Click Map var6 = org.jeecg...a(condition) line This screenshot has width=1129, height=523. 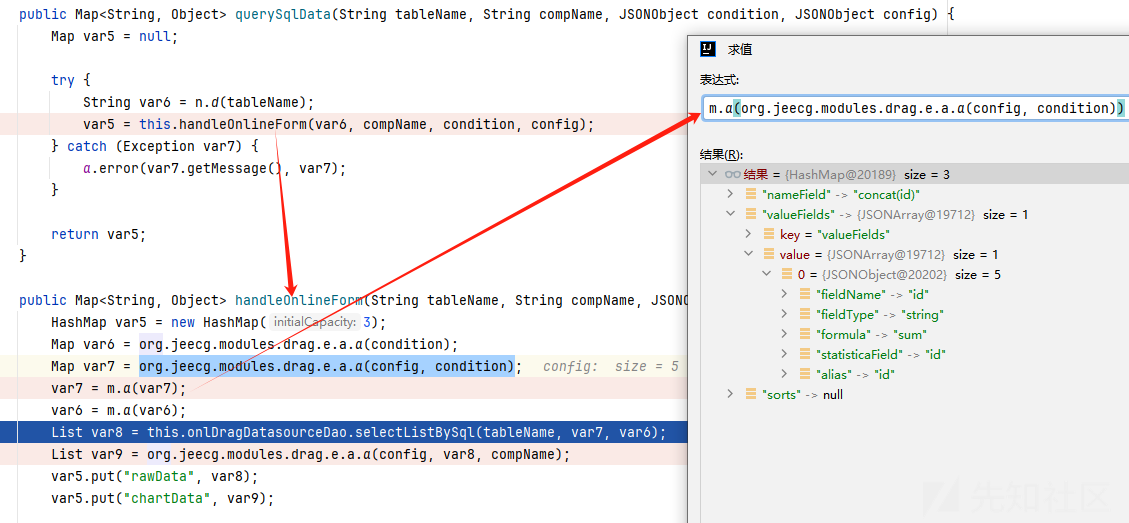(254, 344)
